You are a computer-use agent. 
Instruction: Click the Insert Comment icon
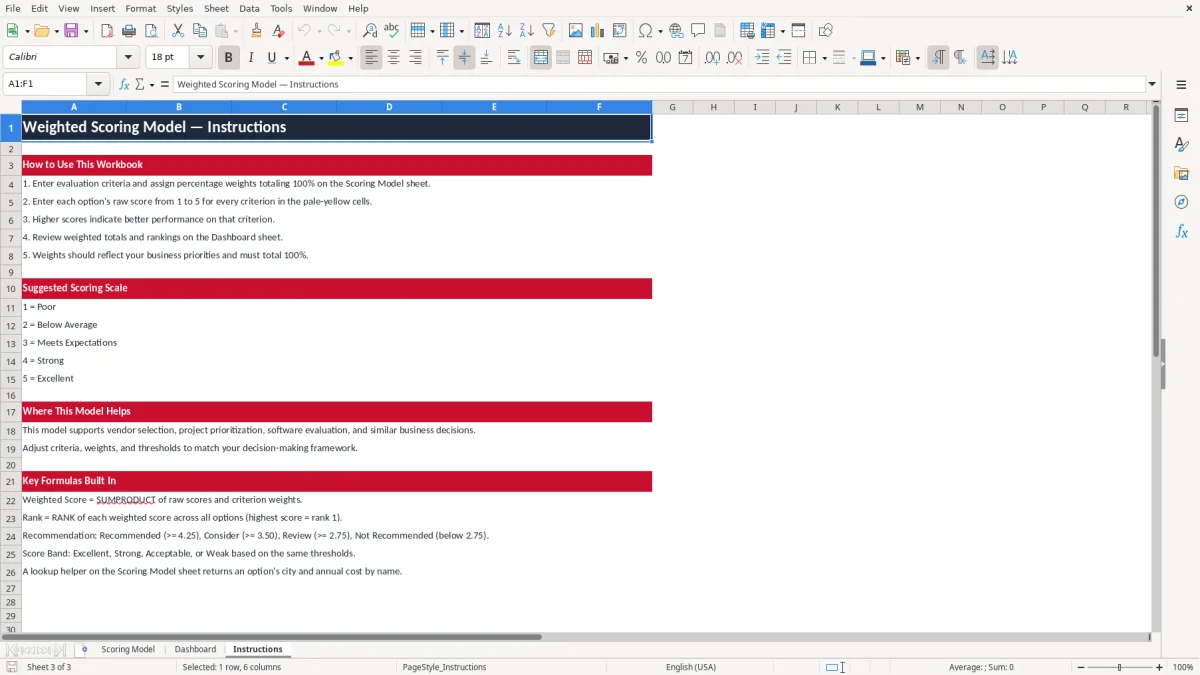698,31
